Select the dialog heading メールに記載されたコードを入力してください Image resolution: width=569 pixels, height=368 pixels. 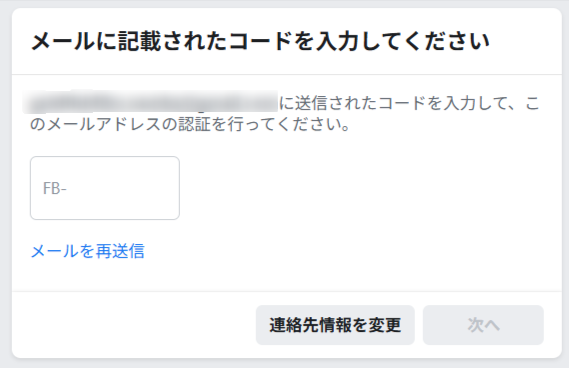(x=260, y=41)
